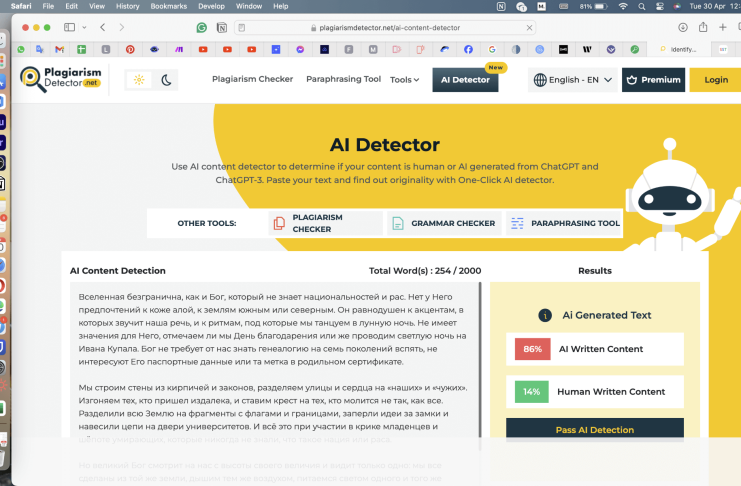Image resolution: width=741 pixels, height=486 pixels.
Task: Click the 'Results' heading
Action: click(595, 271)
